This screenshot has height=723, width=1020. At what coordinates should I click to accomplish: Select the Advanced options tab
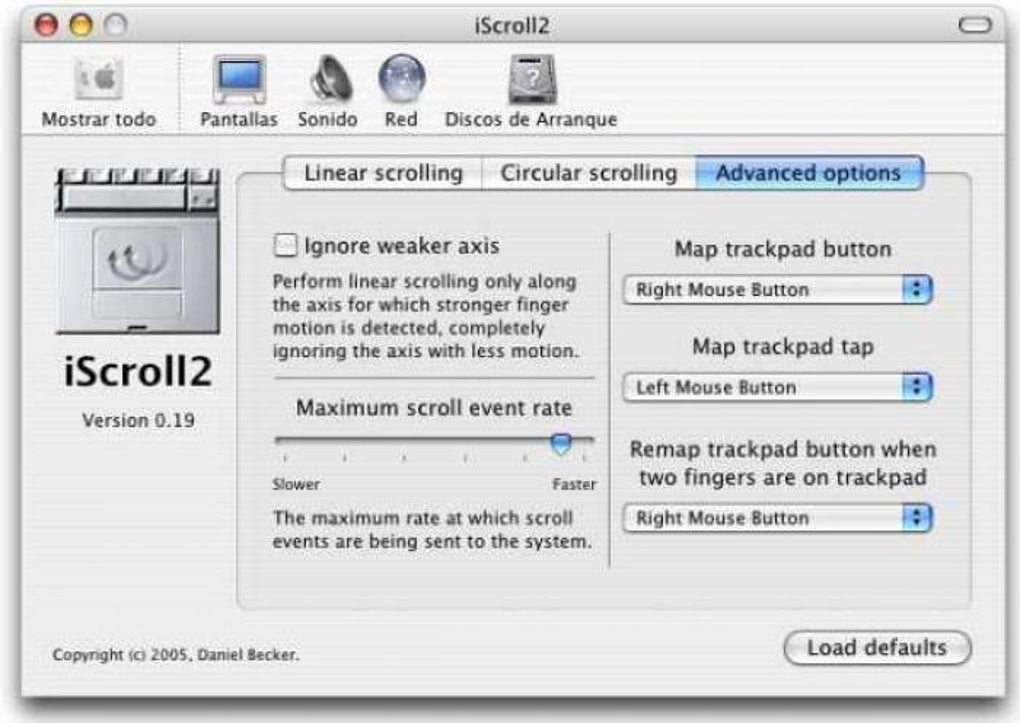coord(809,173)
